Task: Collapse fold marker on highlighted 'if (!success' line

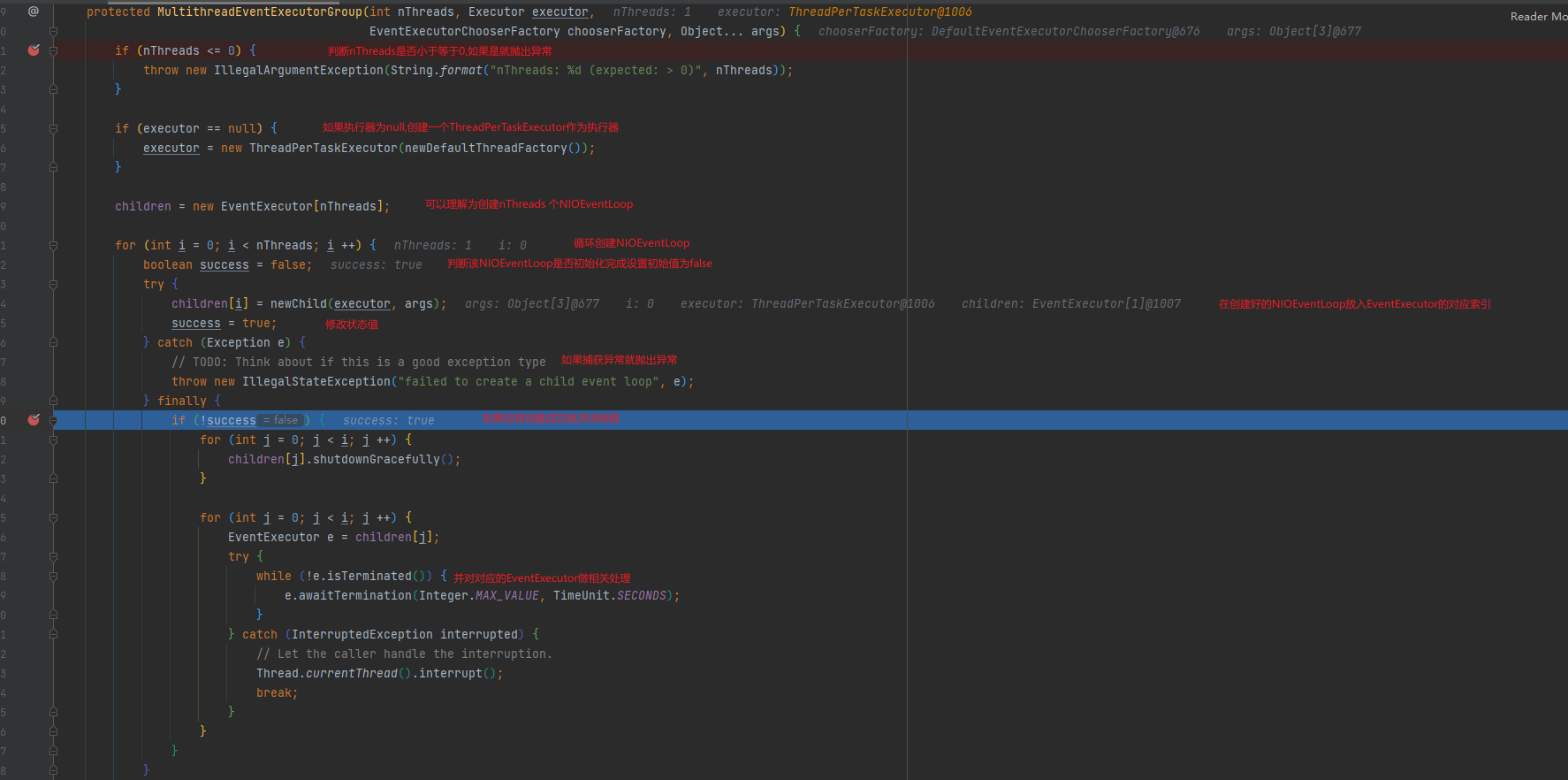Action: [53, 420]
